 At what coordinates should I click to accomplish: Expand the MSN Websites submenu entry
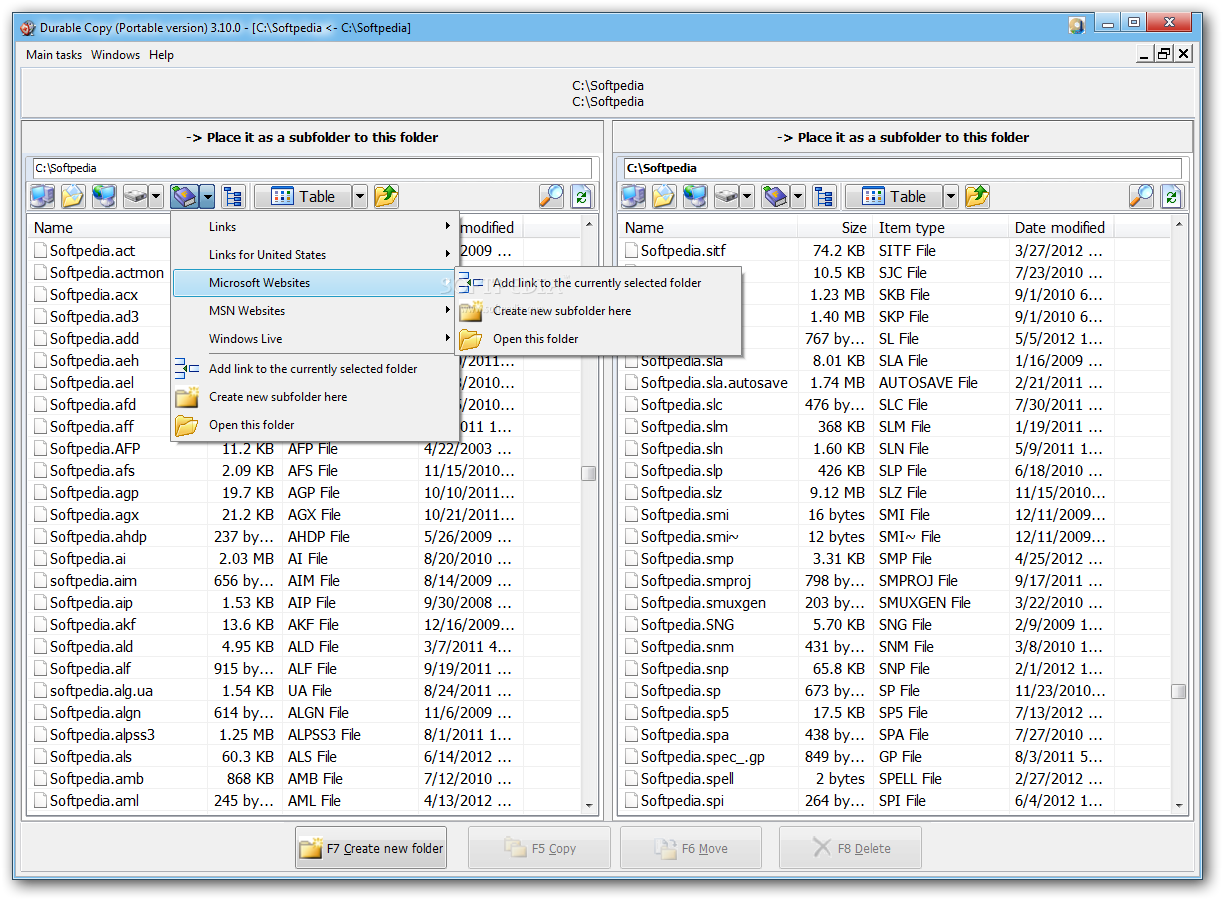[314, 311]
